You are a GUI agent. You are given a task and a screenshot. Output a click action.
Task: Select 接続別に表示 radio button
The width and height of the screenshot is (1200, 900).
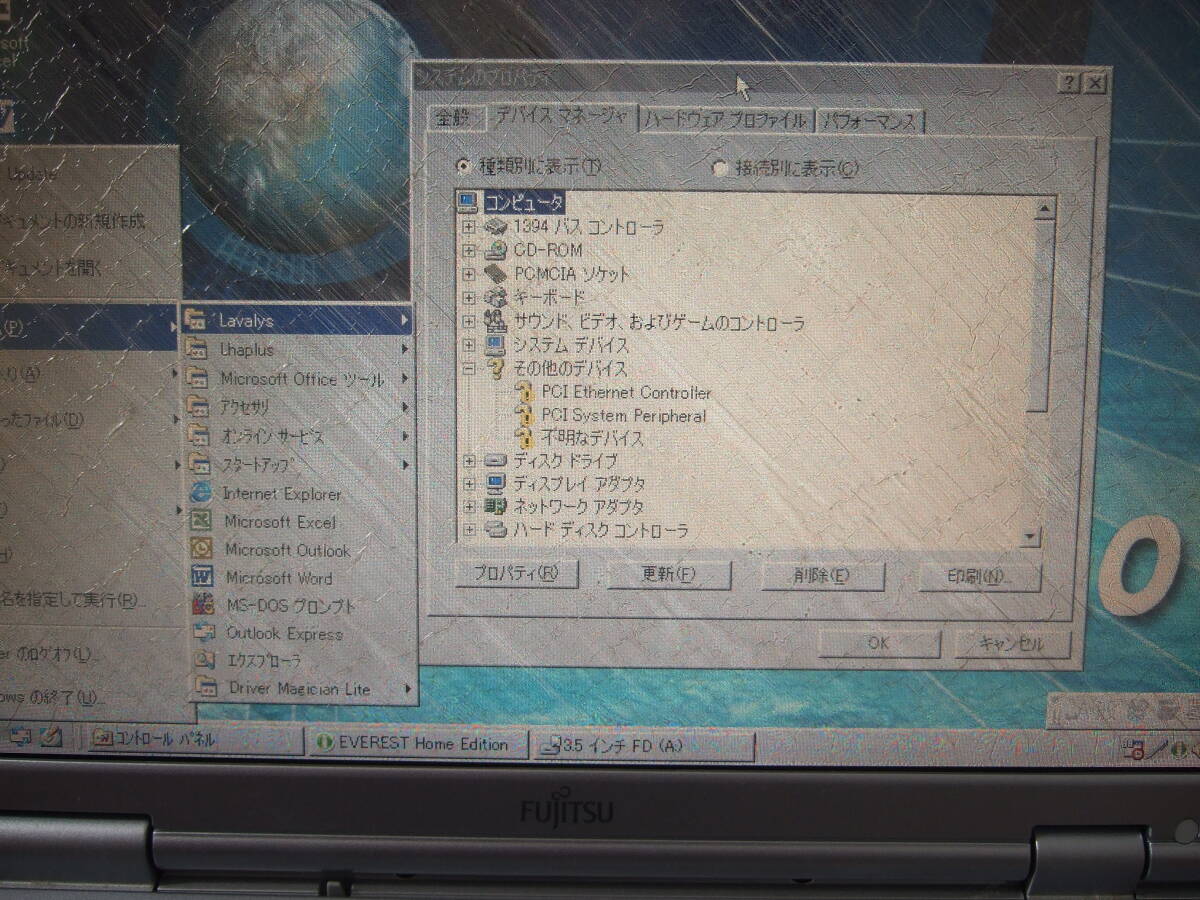point(720,168)
